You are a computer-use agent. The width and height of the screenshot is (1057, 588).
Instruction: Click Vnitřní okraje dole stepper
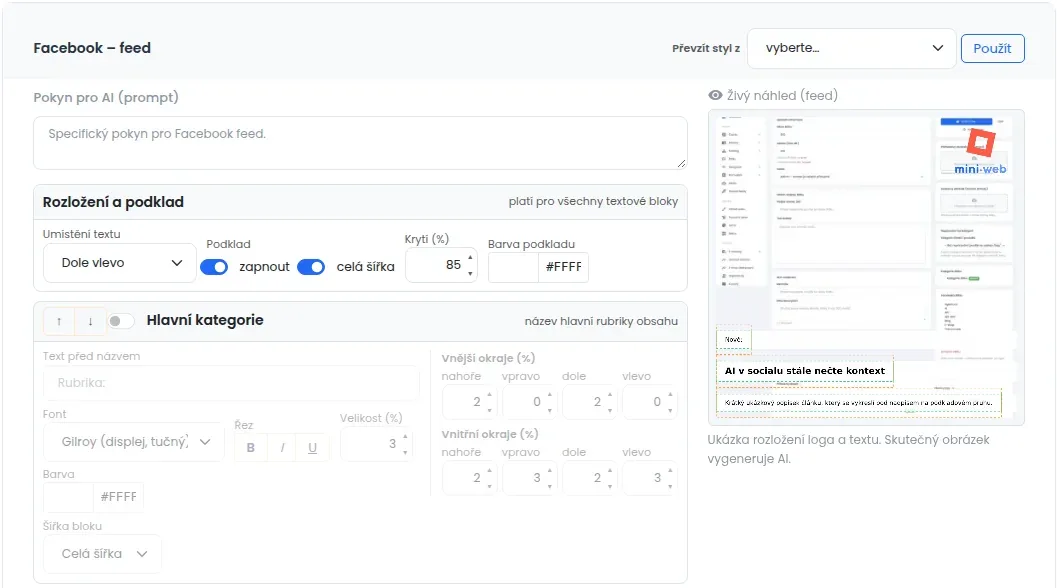pyautogui.click(x=590, y=478)
